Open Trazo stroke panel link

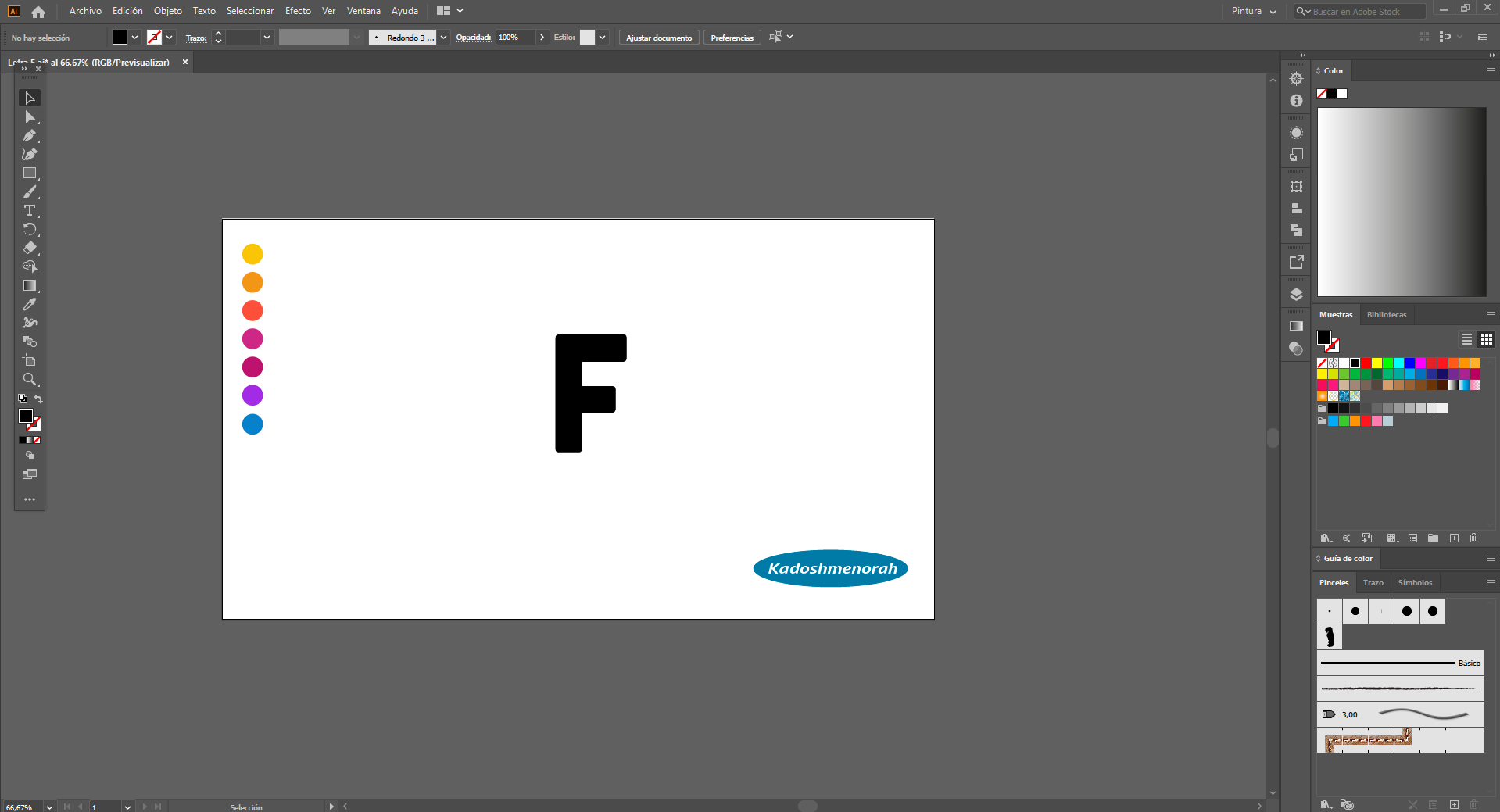click(196, 38)
